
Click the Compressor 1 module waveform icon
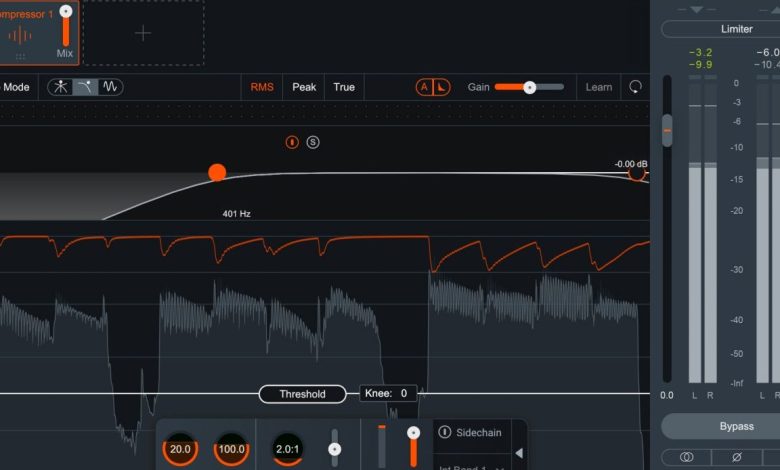(x=20, y=35)
